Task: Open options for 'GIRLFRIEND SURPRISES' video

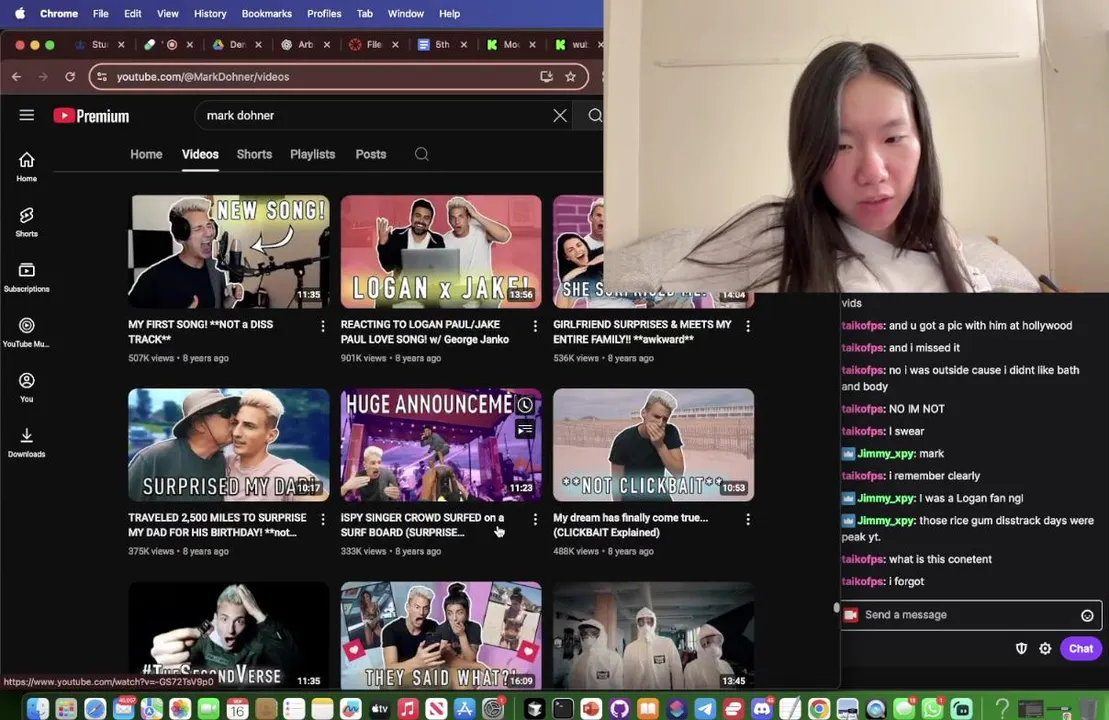Action: (748, 326)
